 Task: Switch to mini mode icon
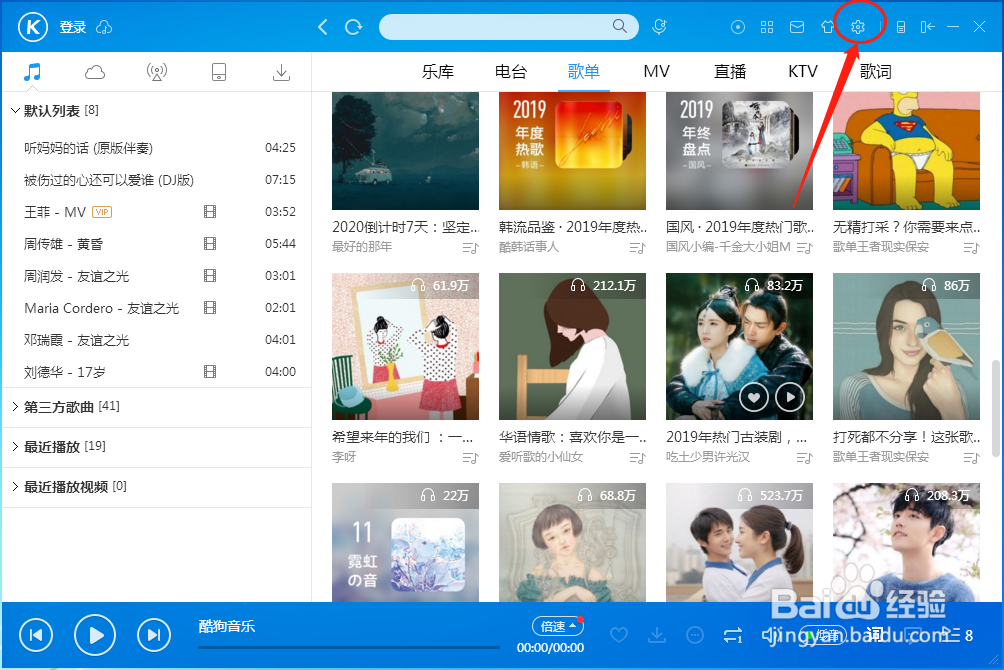pos(900,27)
